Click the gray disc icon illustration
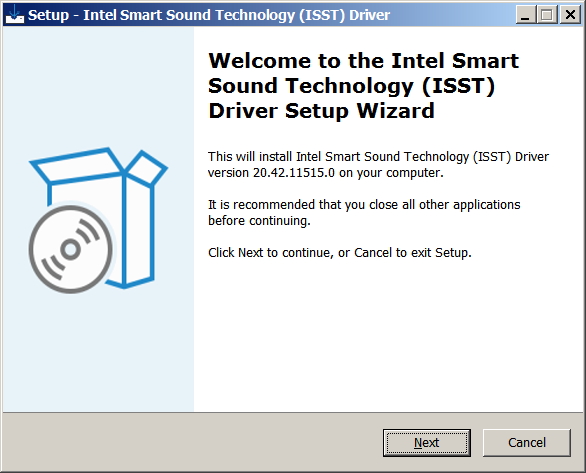Screen dimensions: 586x473 click(71, 249)
